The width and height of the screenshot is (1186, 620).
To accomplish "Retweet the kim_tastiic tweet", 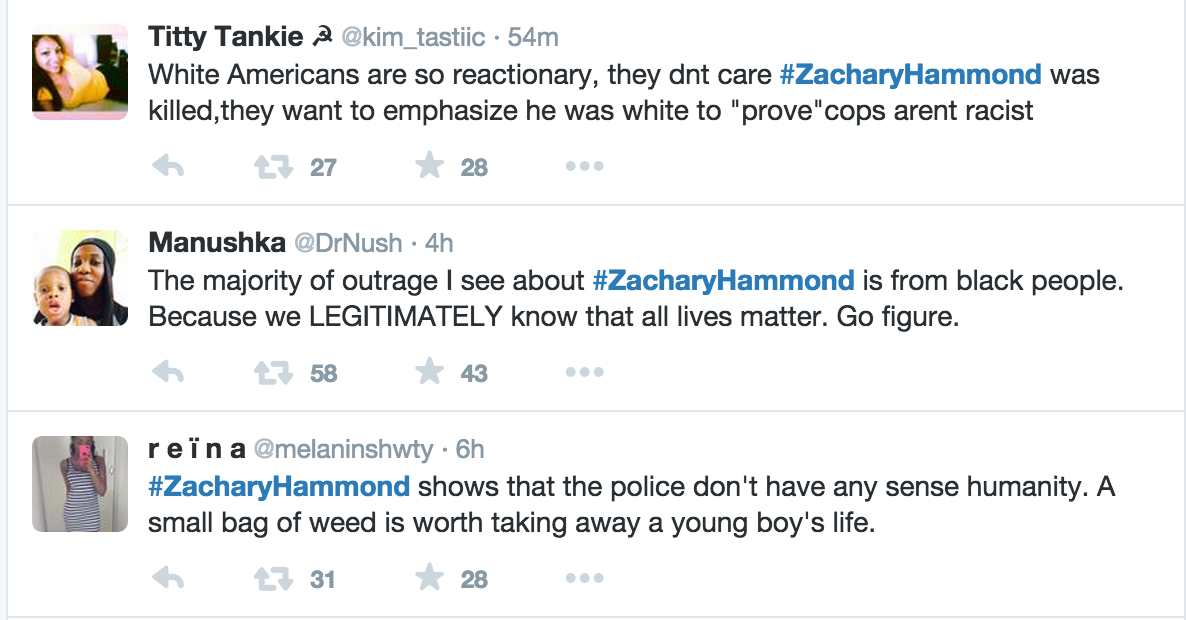I will [x=268, y=167].
